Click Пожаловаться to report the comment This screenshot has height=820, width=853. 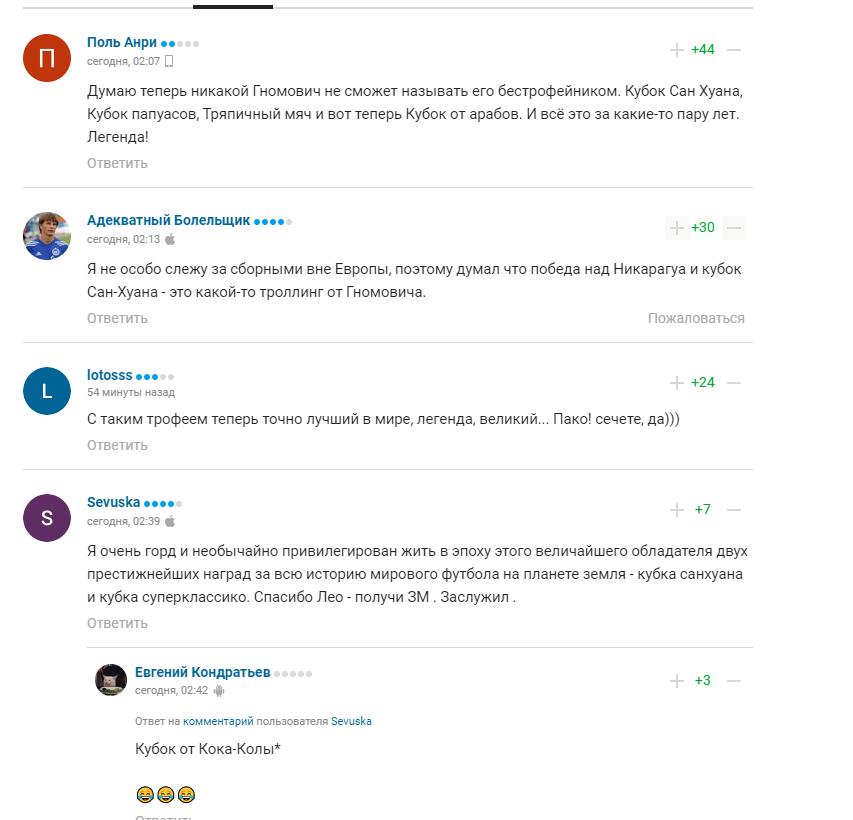[696, 318]
